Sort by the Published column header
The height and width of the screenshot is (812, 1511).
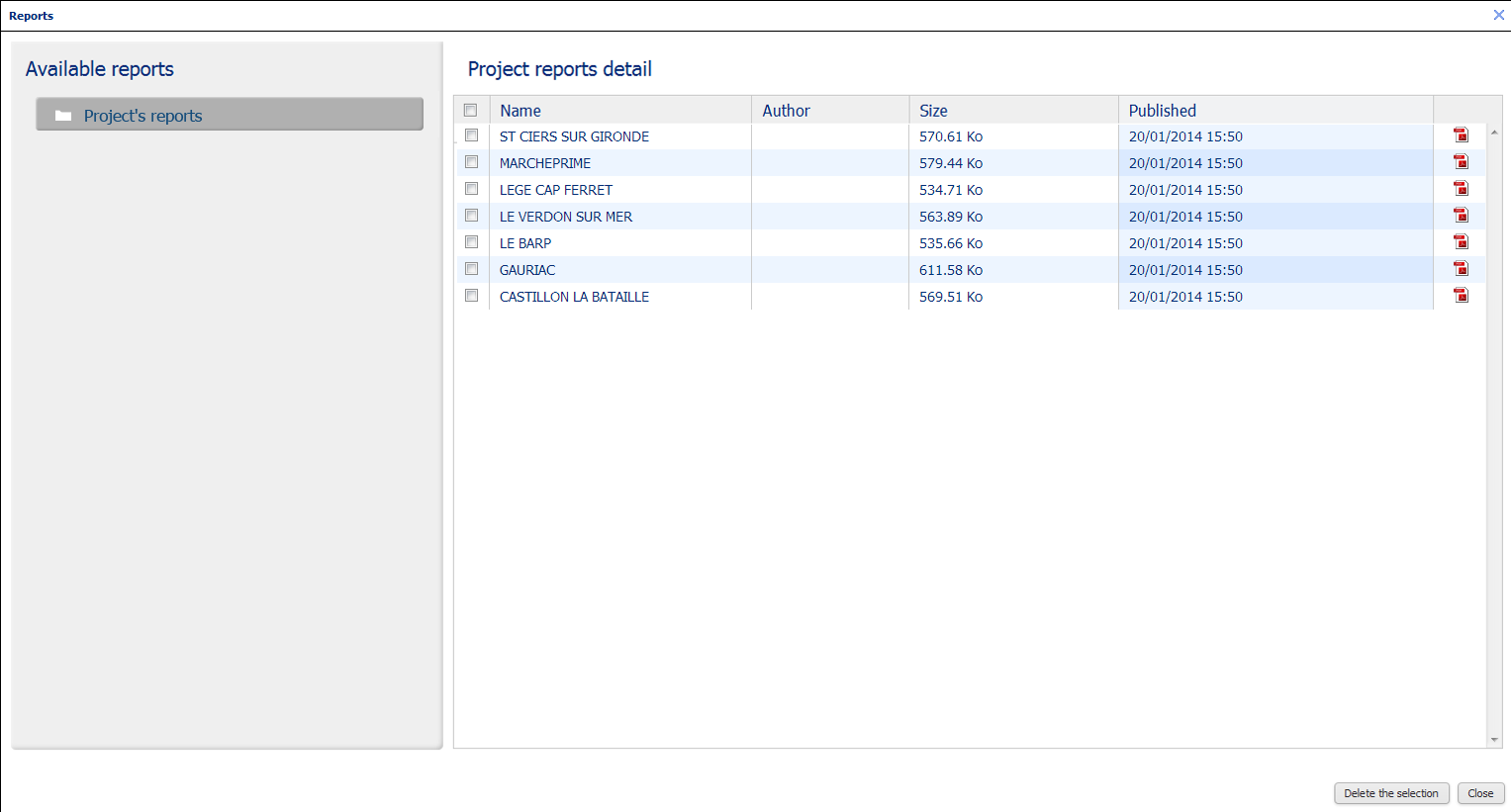pos(1275,110)
